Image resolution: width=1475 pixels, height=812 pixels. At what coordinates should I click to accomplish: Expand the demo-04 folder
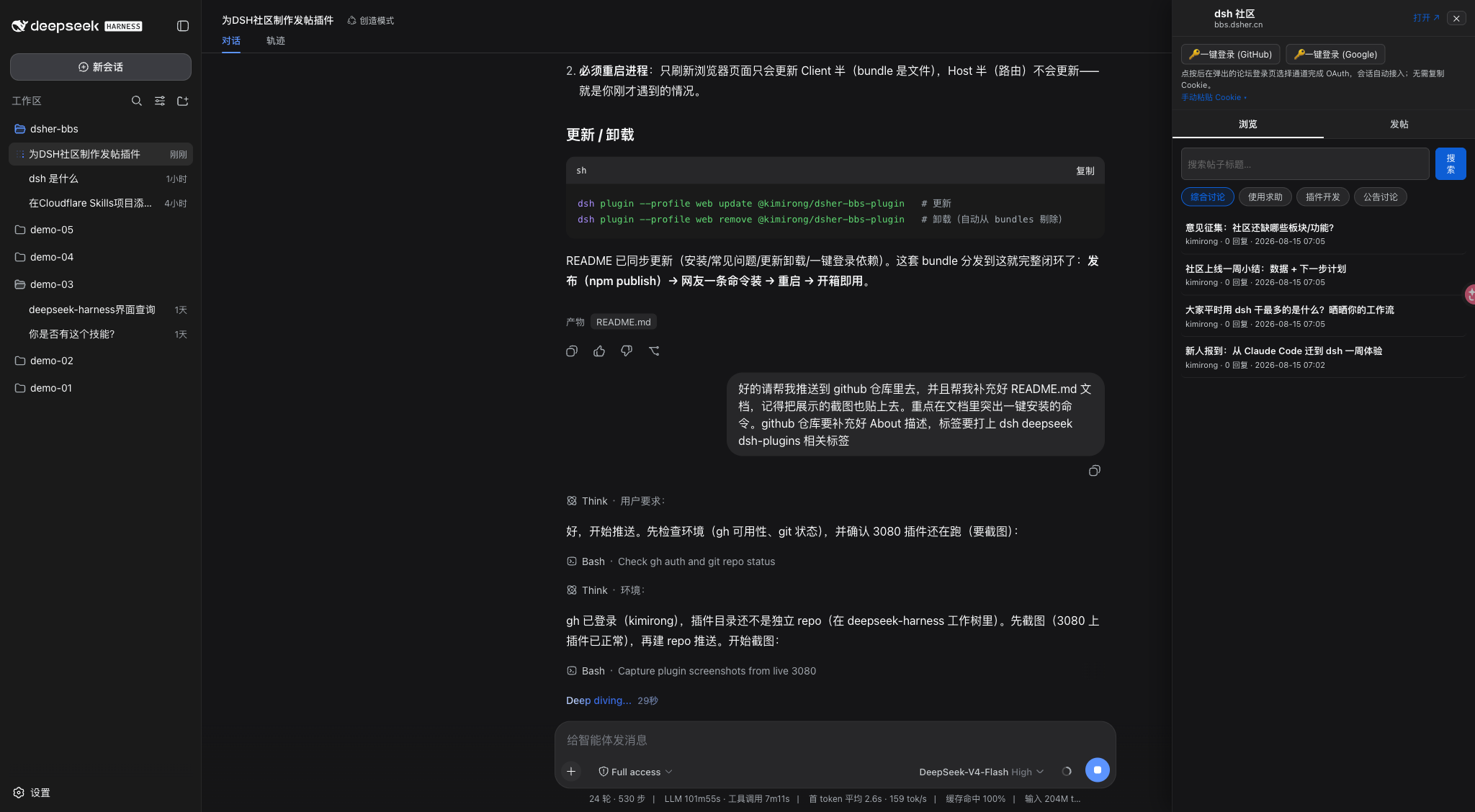(x=101, y=257)
